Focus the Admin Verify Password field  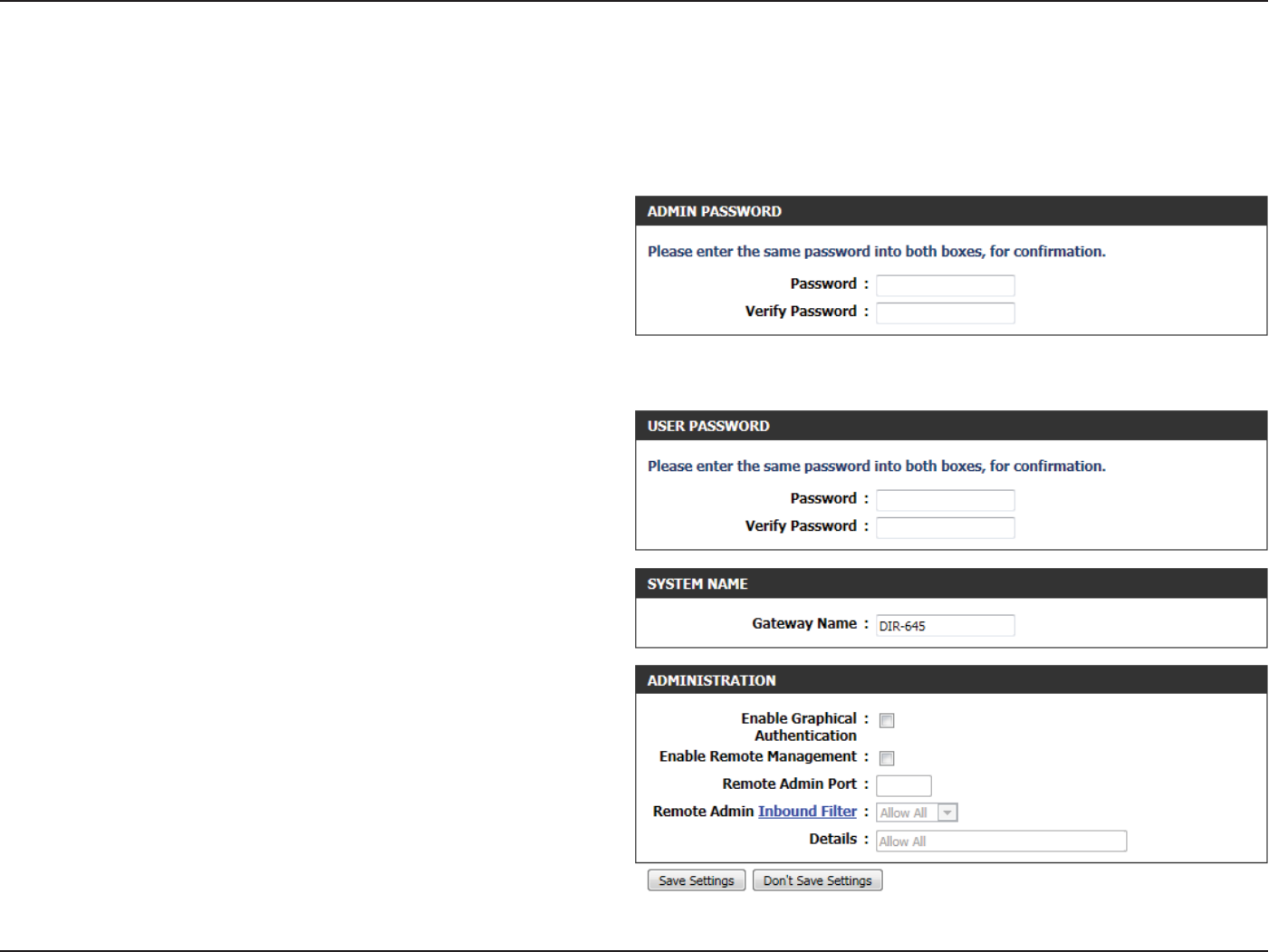tap(945, 313)
